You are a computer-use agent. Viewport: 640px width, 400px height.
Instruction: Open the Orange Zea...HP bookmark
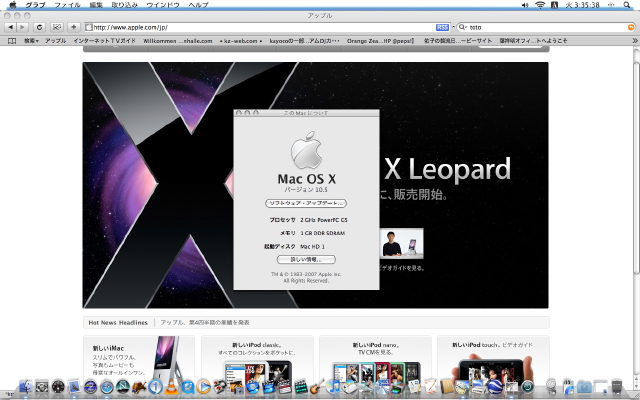tap(380, 41)
